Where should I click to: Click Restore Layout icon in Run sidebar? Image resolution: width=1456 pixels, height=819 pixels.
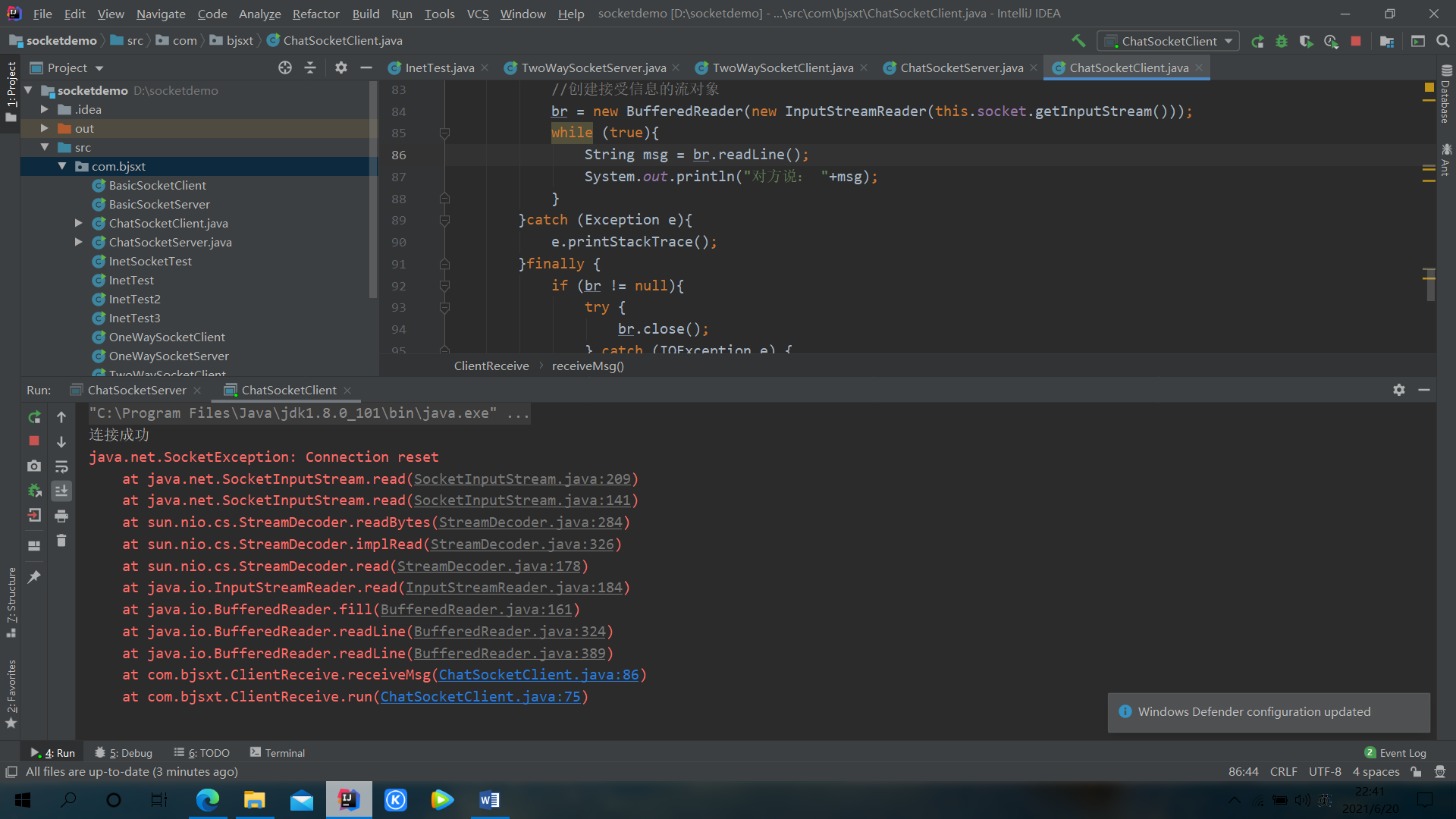34,545
